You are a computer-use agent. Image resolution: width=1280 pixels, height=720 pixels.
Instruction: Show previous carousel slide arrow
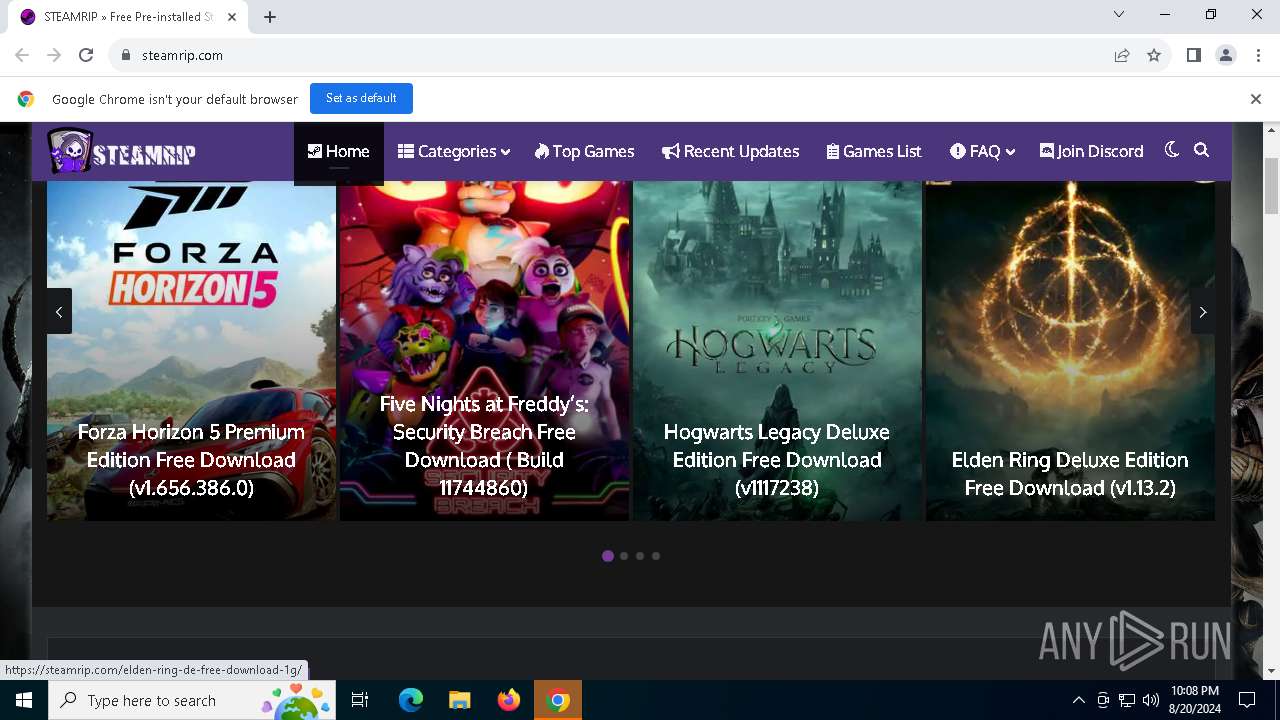pos(59,312)
